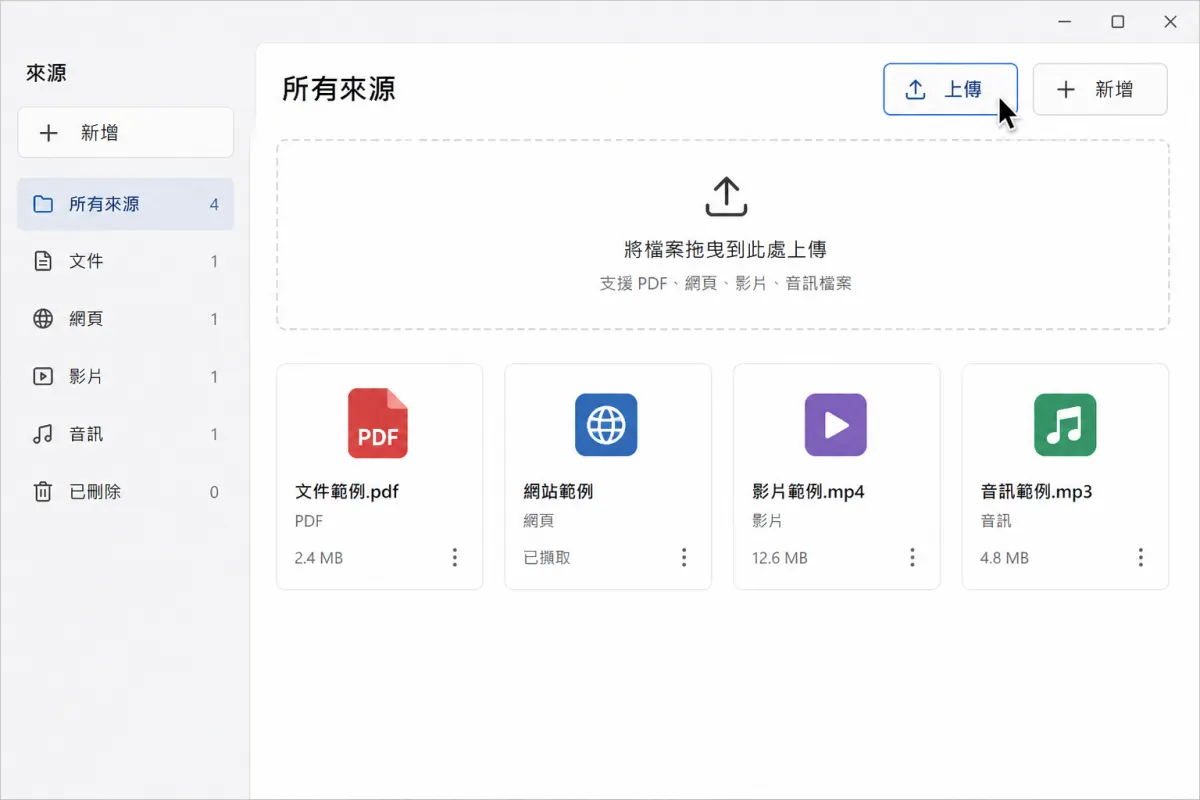Viewport: 1200px width, 800px height.
Task: Click the file name 文件範例.pdf
Action: (x=347, y=492)
